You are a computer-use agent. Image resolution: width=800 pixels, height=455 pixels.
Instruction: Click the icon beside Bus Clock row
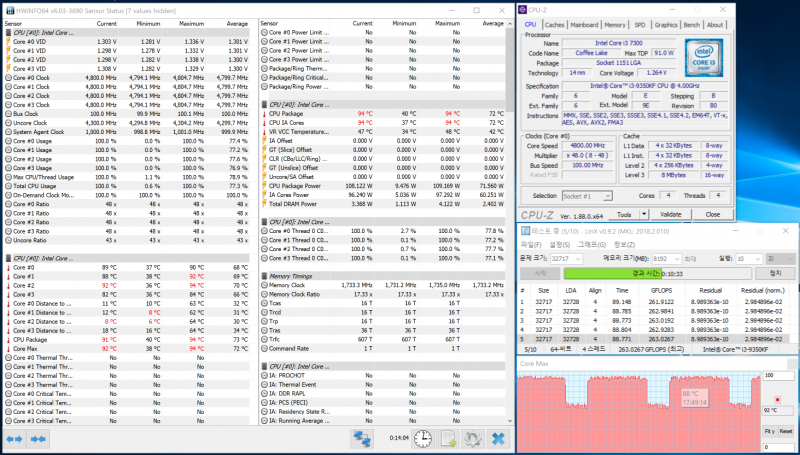[x=8, y=114]
